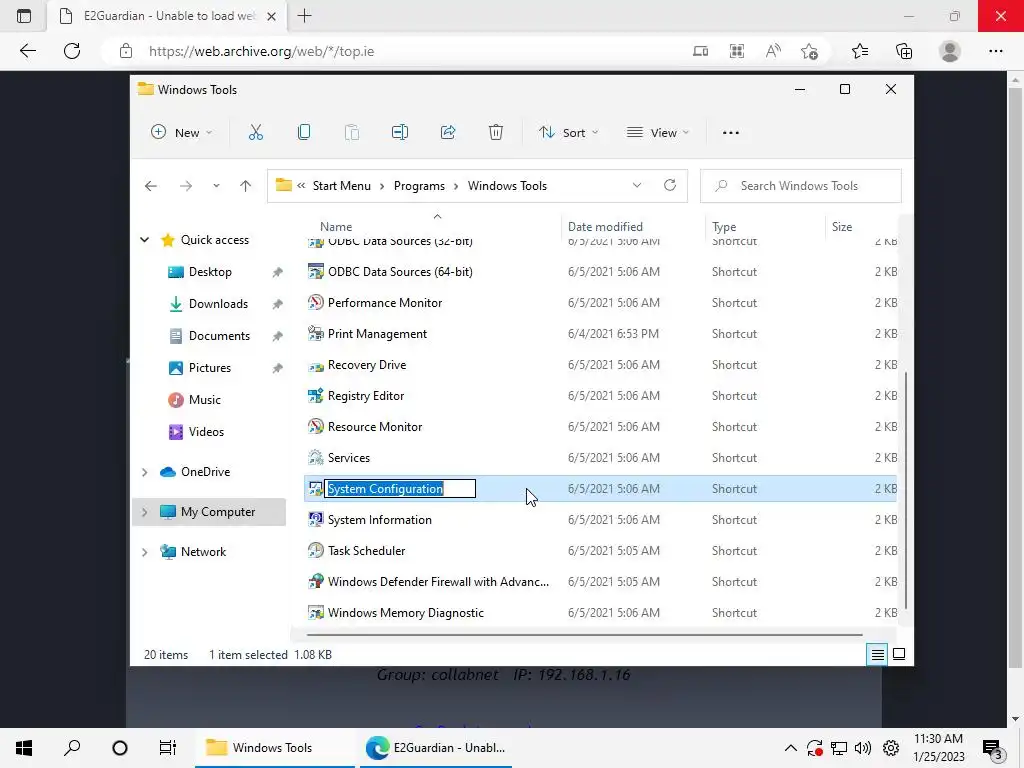Click Read aloud icon in address bar
This screenshot has height=768, width=1024.
coord(773,51)
